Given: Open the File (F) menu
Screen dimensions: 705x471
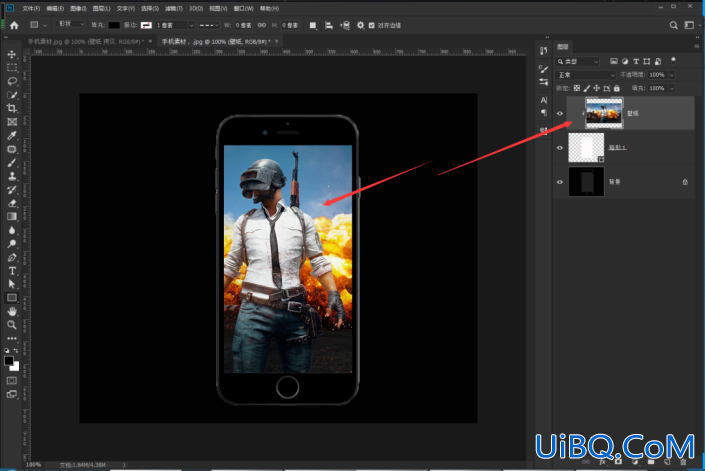Looking at the screenshot, I should [x=31, y=9].
